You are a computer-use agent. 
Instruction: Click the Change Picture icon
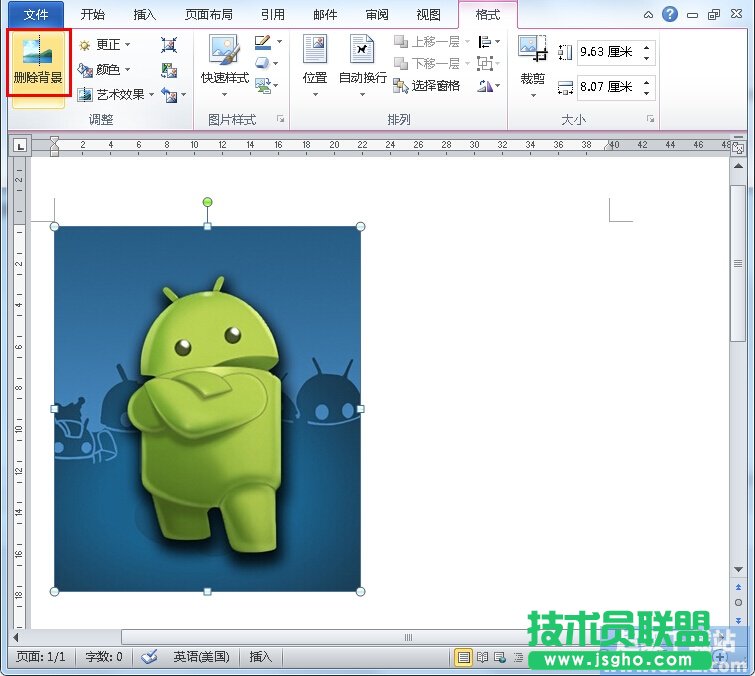click(169, 70)
